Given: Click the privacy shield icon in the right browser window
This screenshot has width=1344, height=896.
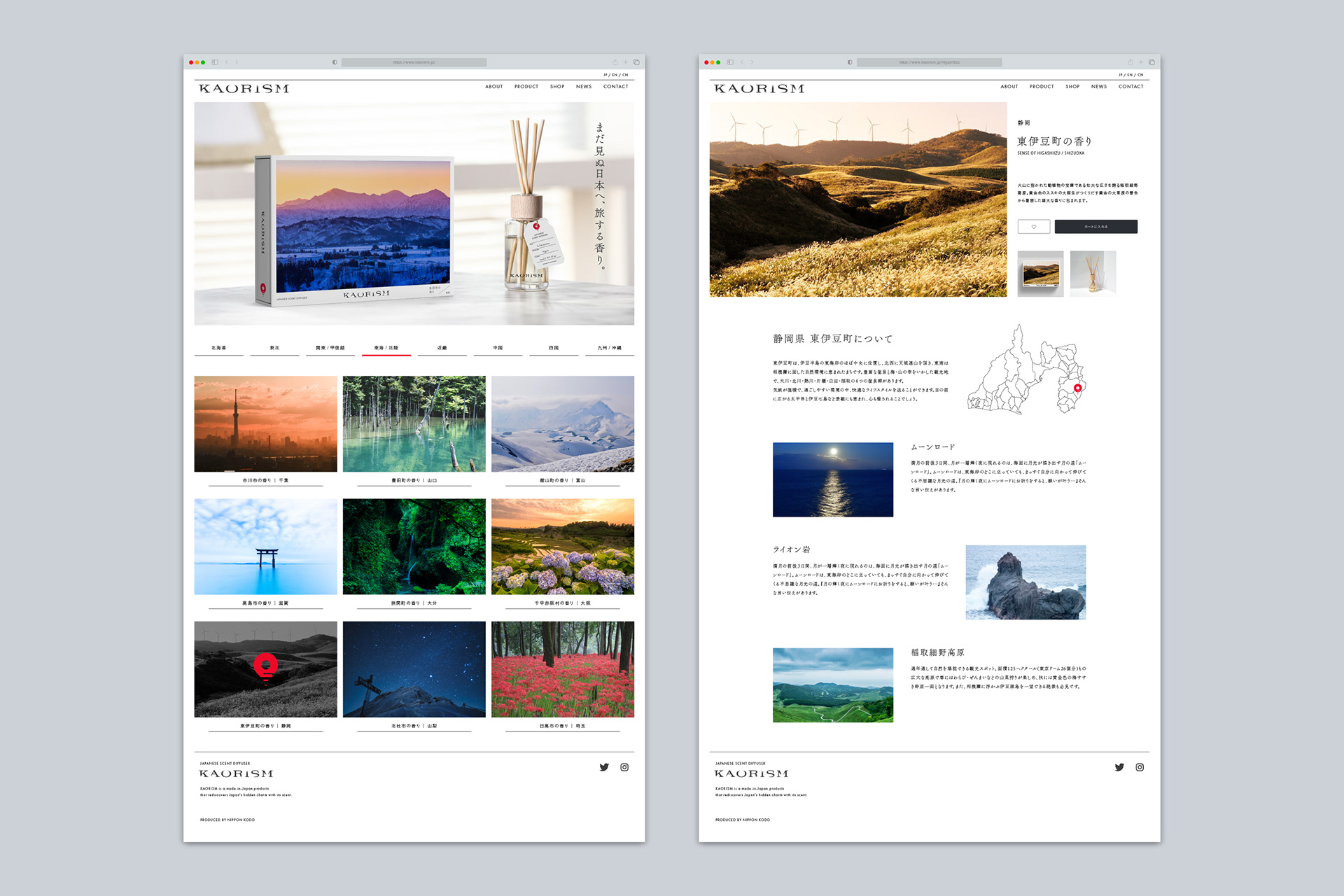Looking at the screenshot, I should 850,62.
